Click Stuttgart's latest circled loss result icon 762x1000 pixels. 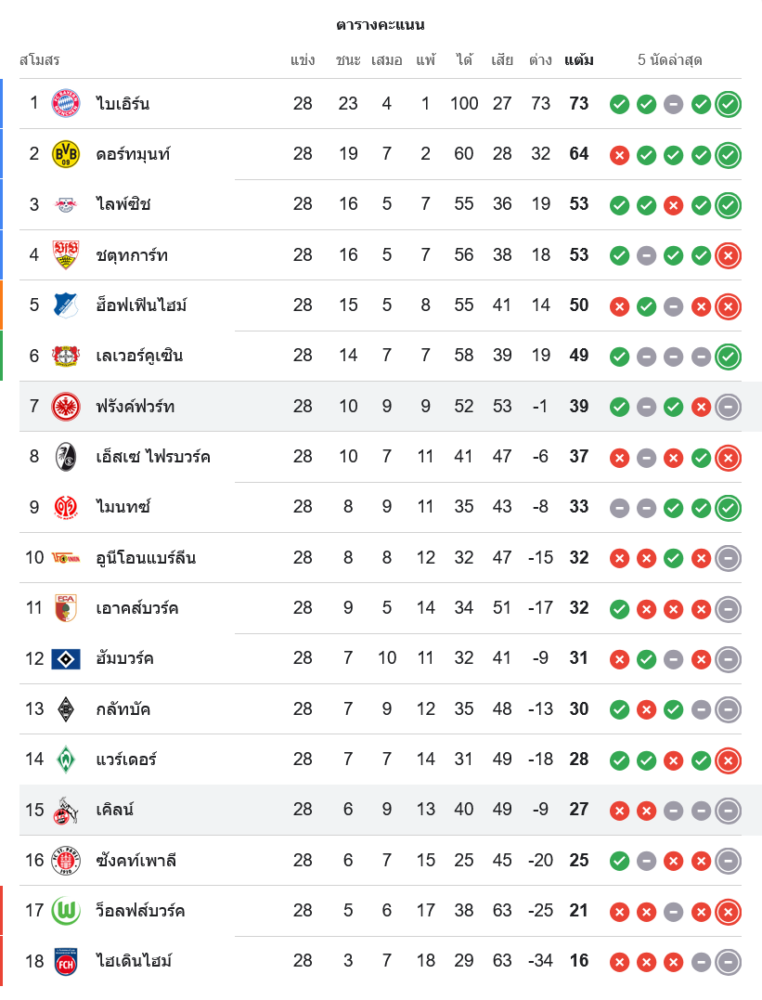point(728,255)
